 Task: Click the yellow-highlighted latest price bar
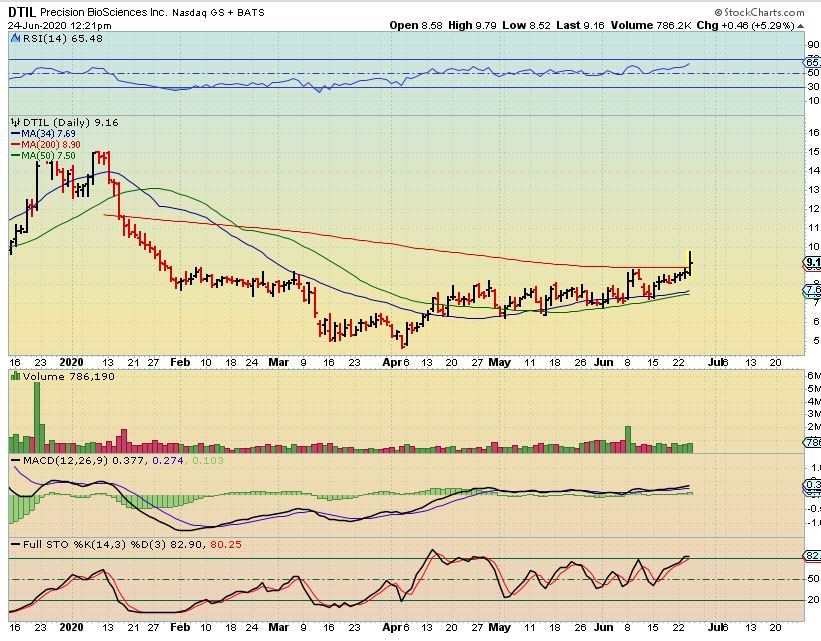pyautogui.click(x=690, y=263)
